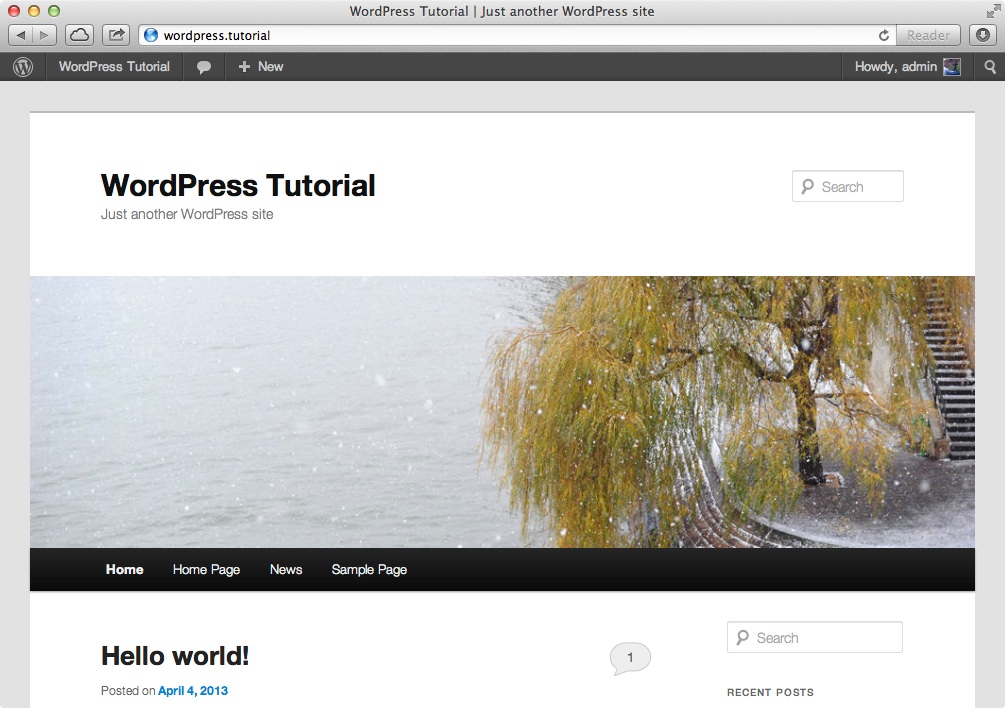1005x708 pixels.
Task: Click the header Search field
Action: (848, 186)
